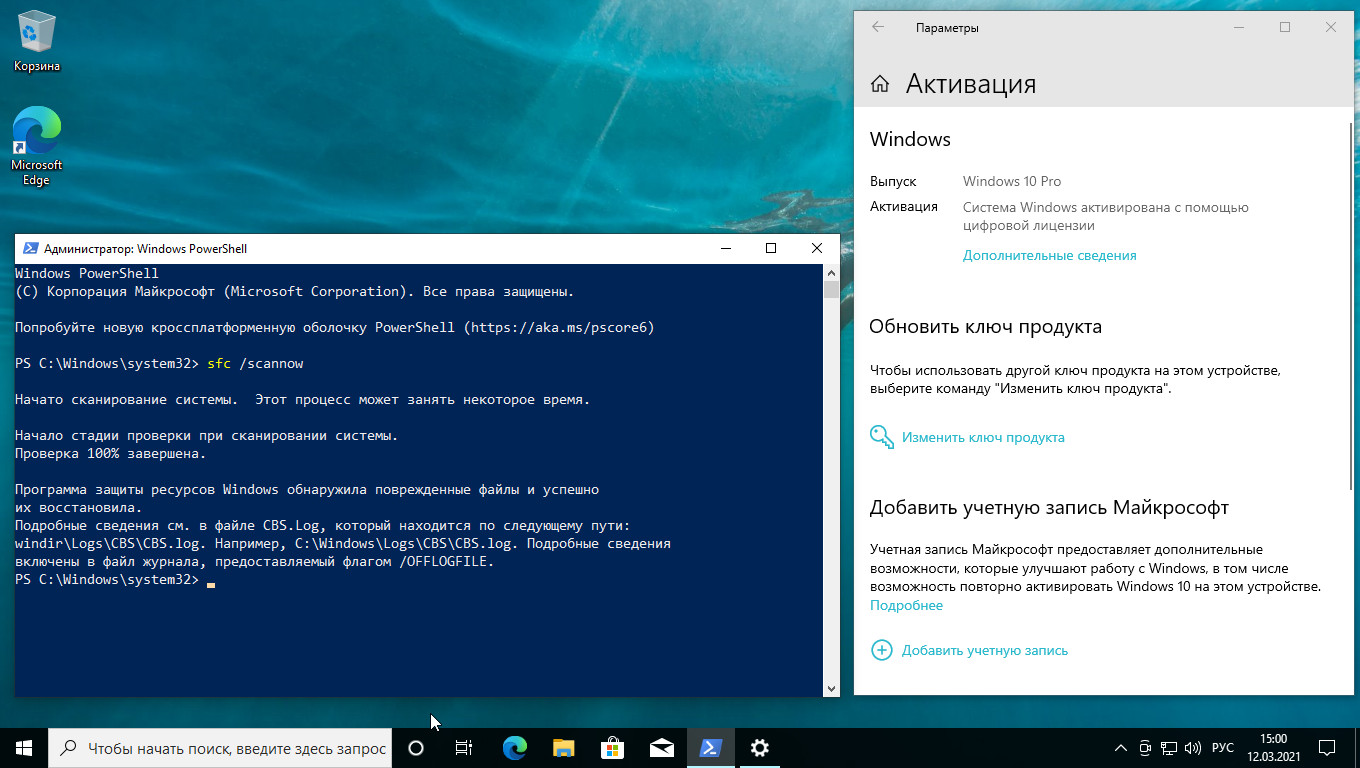Switch to PowerShell via its taskbar icon
The height and width of the screenshot is (768, 1360).
(x=711, y=748)
